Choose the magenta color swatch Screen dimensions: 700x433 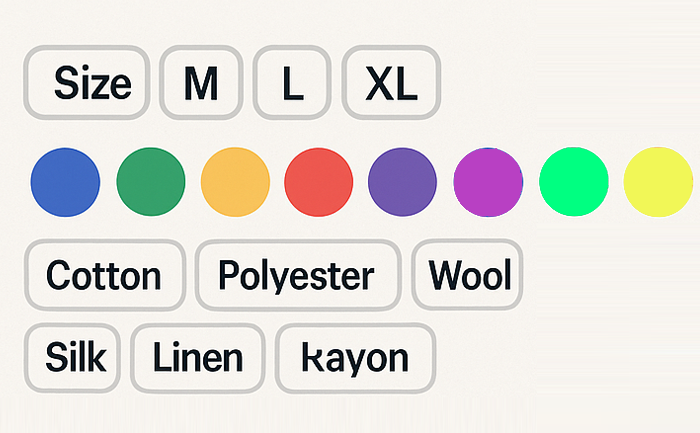point(488,182)
